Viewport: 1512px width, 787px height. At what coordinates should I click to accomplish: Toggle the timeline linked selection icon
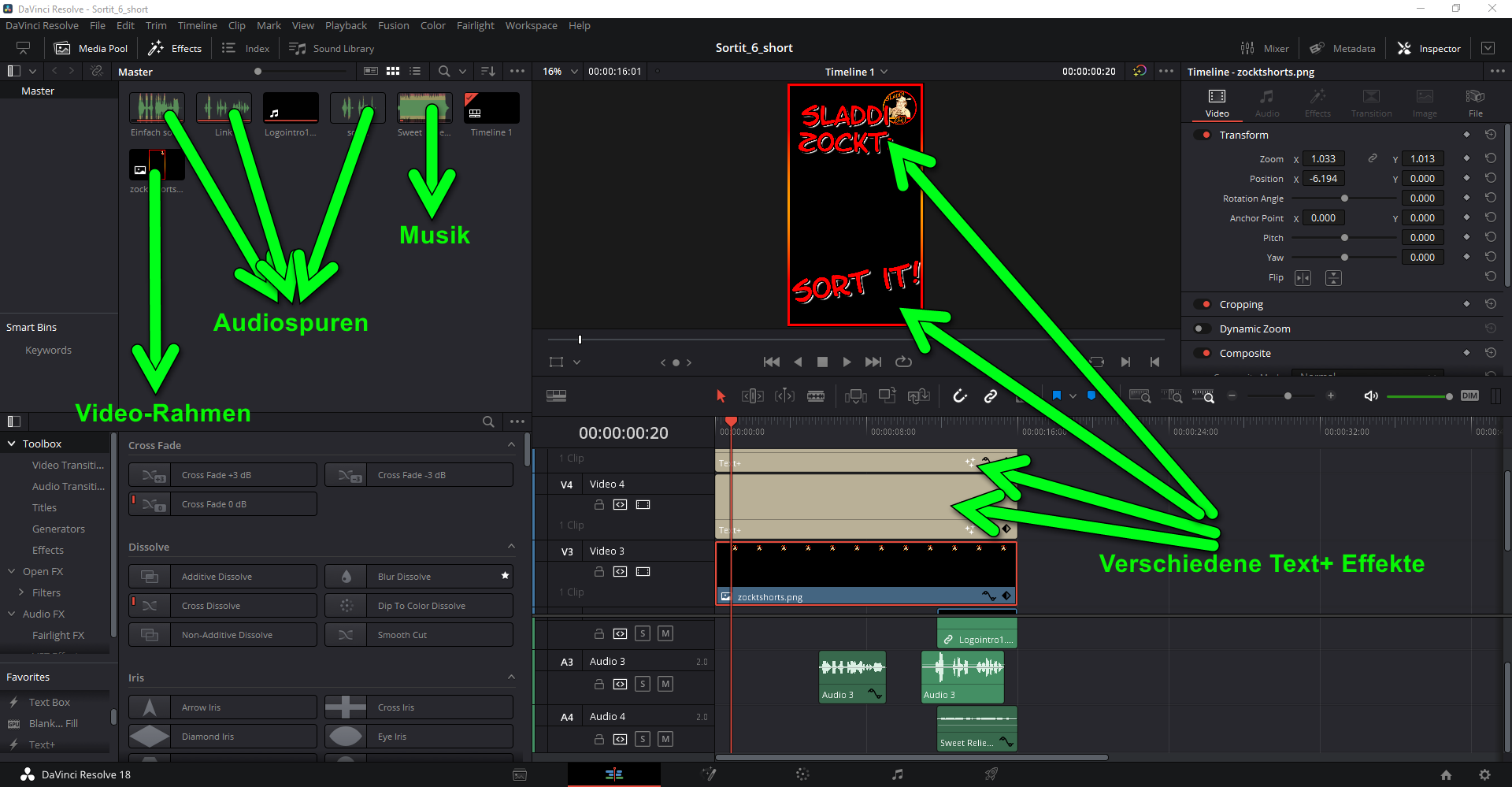(x=991, y=396)
